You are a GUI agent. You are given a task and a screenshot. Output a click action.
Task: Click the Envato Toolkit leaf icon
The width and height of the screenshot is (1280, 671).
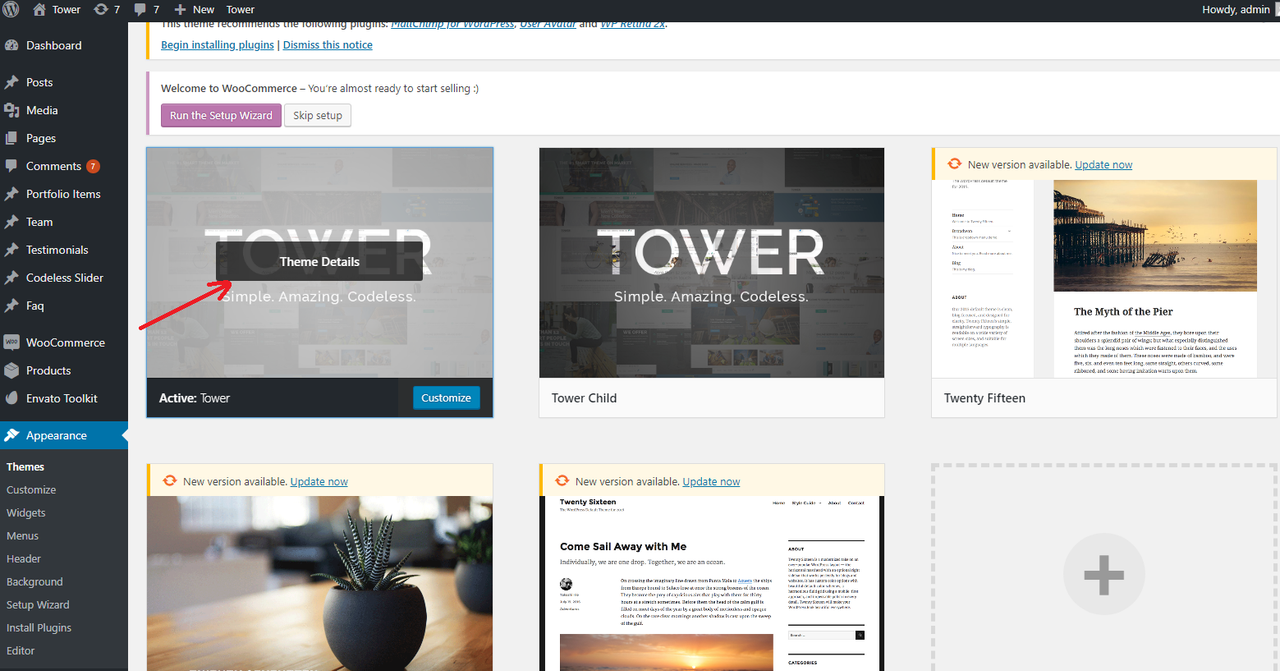pos(12,398)
